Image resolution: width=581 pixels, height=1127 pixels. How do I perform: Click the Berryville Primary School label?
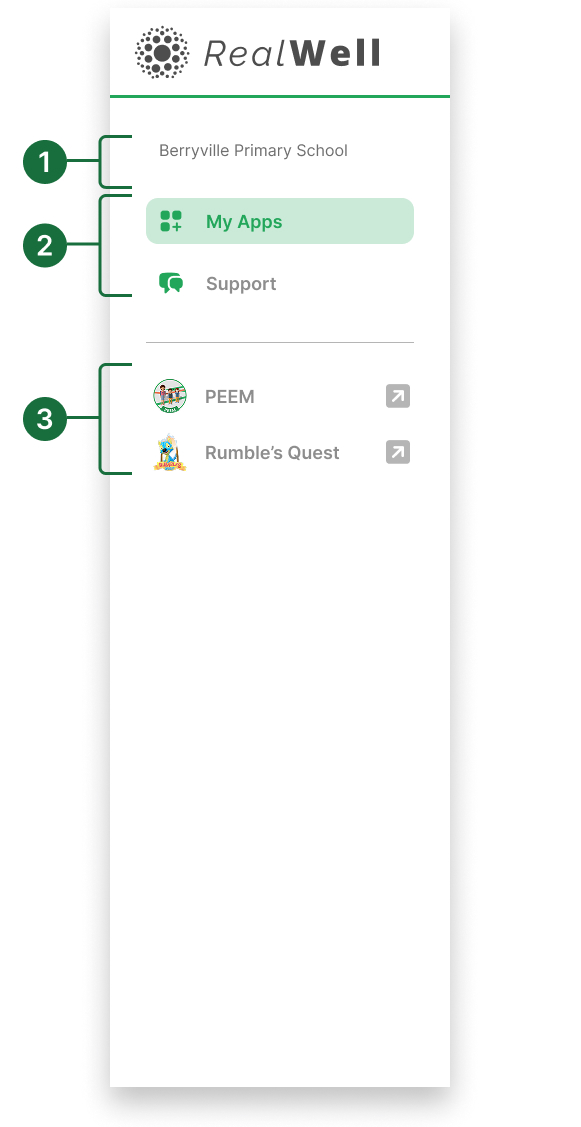[x=252, y=150]
